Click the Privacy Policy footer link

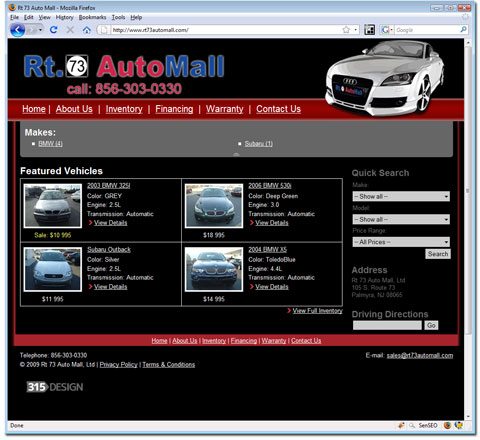tap(118, 365)
